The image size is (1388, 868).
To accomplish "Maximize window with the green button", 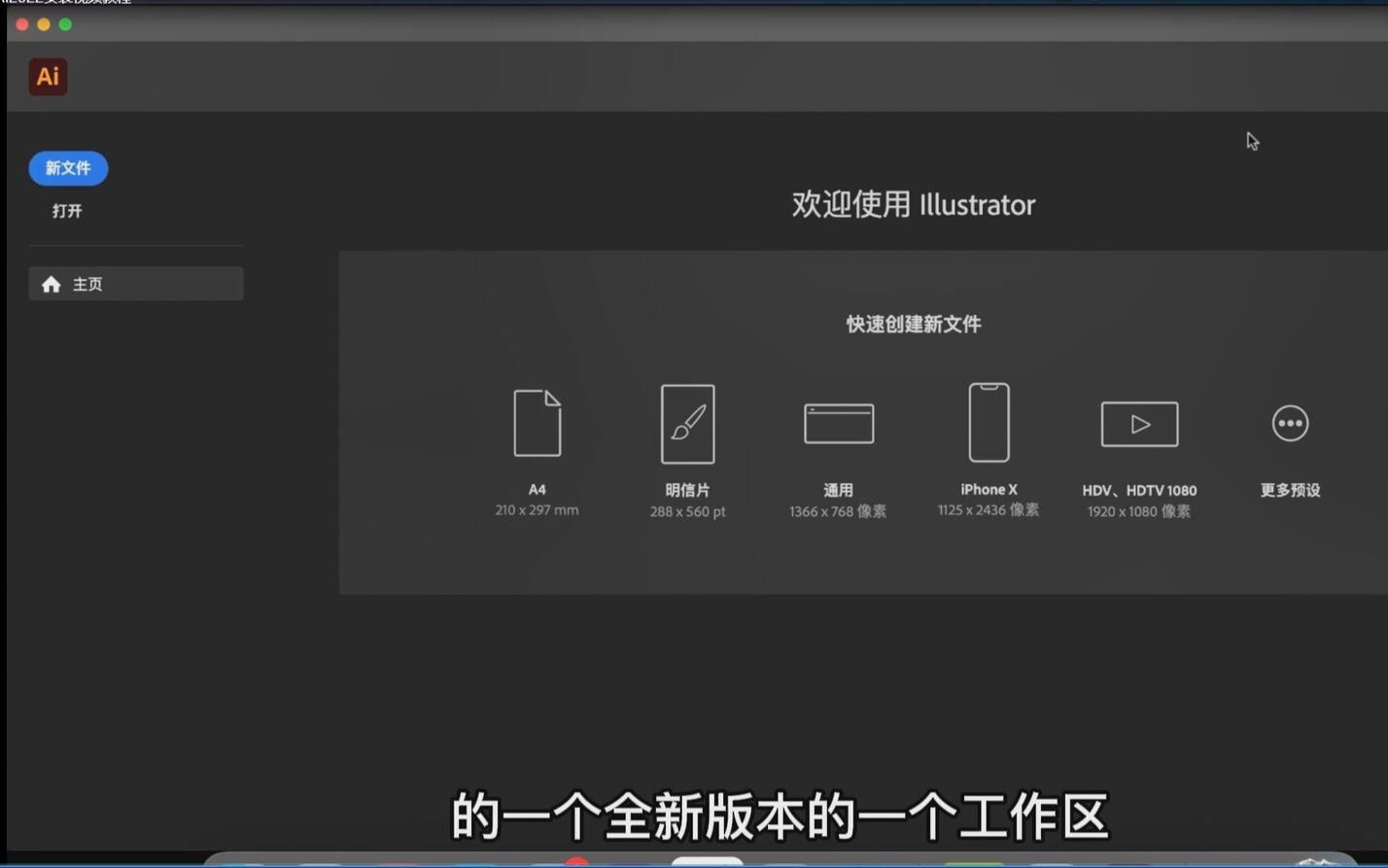I will pyautogui.click(x=65, y=24).
